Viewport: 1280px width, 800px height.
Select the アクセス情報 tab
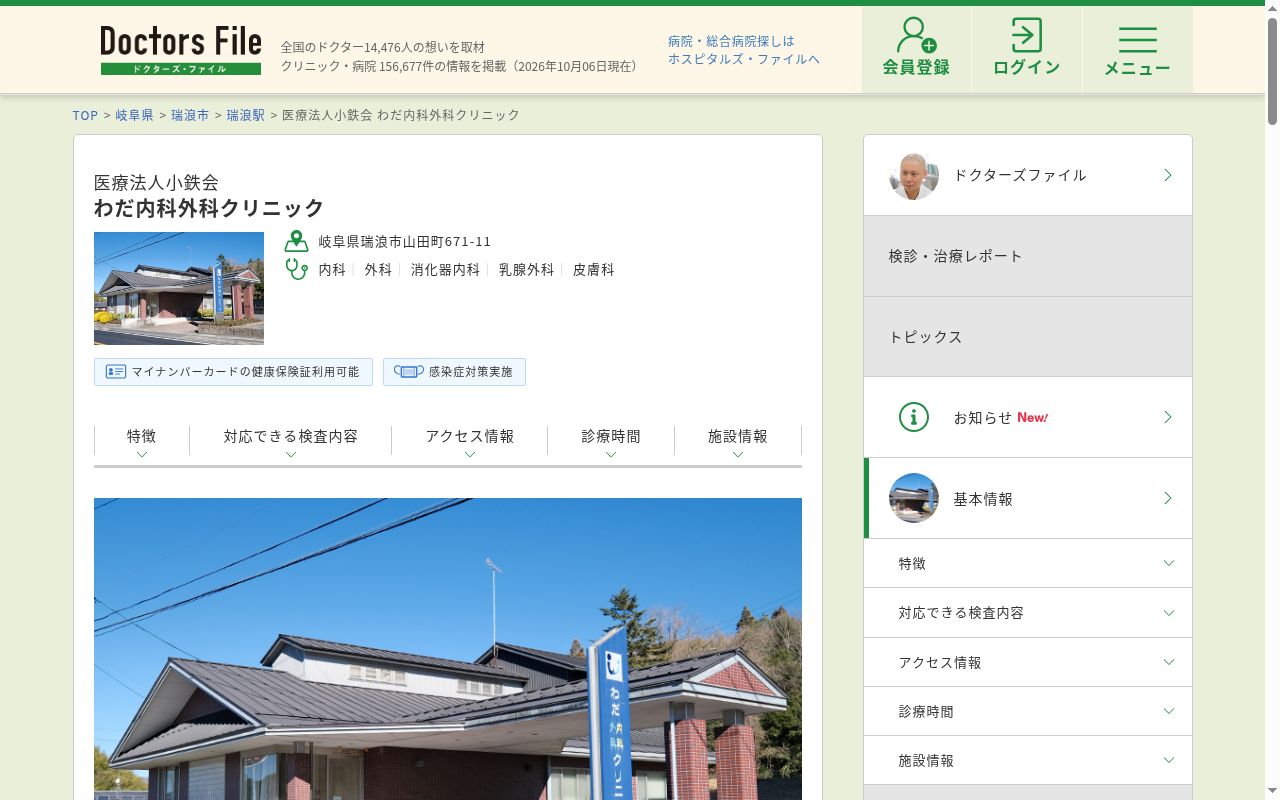(x=470, y=441)
